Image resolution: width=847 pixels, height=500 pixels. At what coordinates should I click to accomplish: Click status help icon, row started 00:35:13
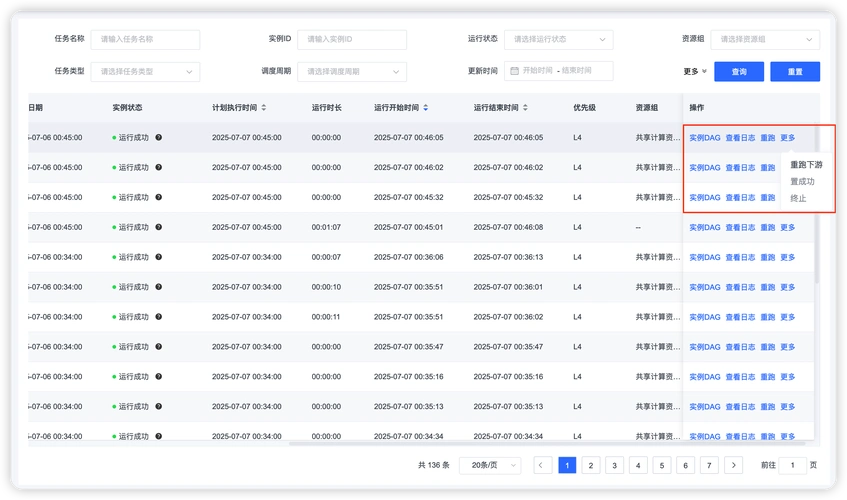[x=158, y=407]
